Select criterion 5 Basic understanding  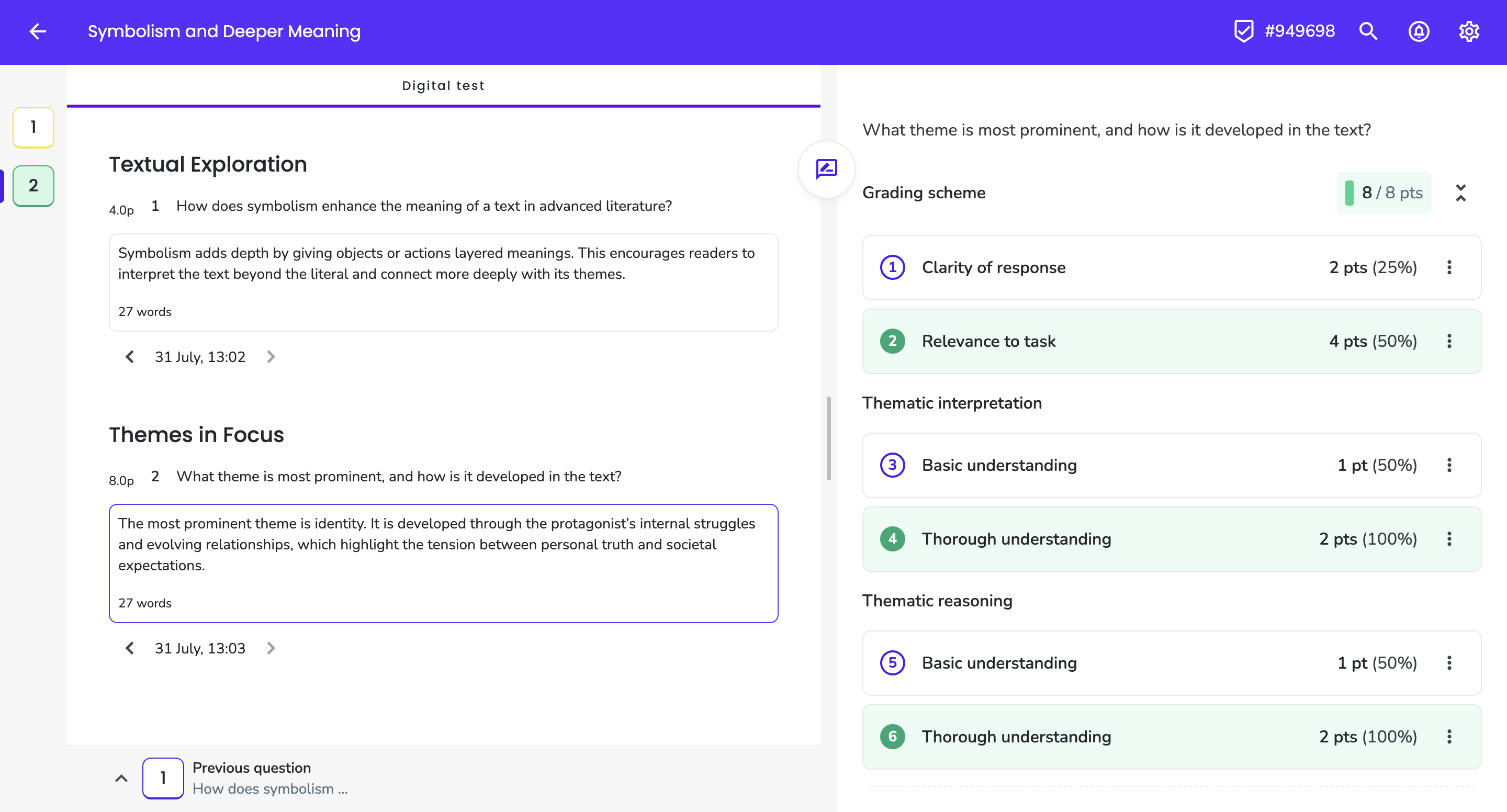pos(1172,663)
